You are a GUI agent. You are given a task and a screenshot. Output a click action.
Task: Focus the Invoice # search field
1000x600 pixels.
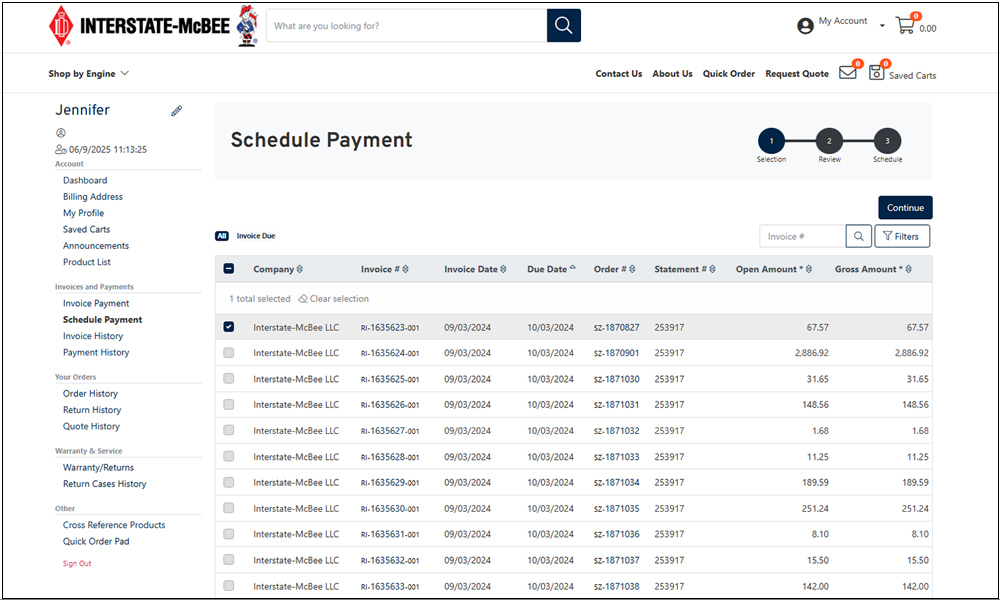[802, 237]
